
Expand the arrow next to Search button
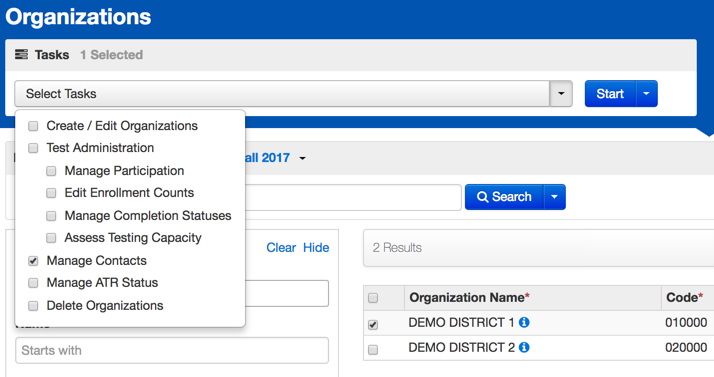click(x=554, y=197)
